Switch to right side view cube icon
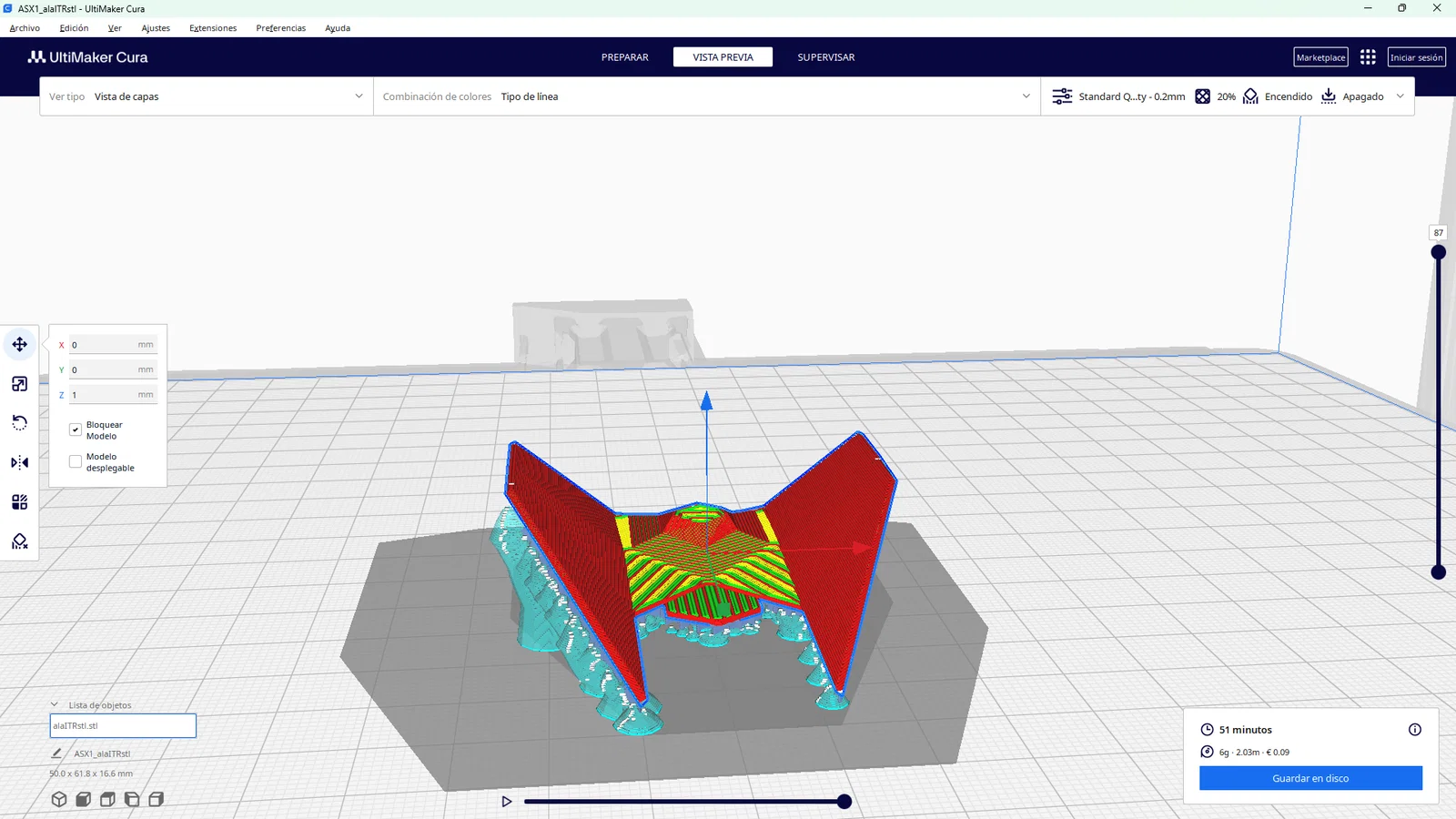Image resolution: width=1456 pixels, height=819 pixels. [x=157, y=799]
